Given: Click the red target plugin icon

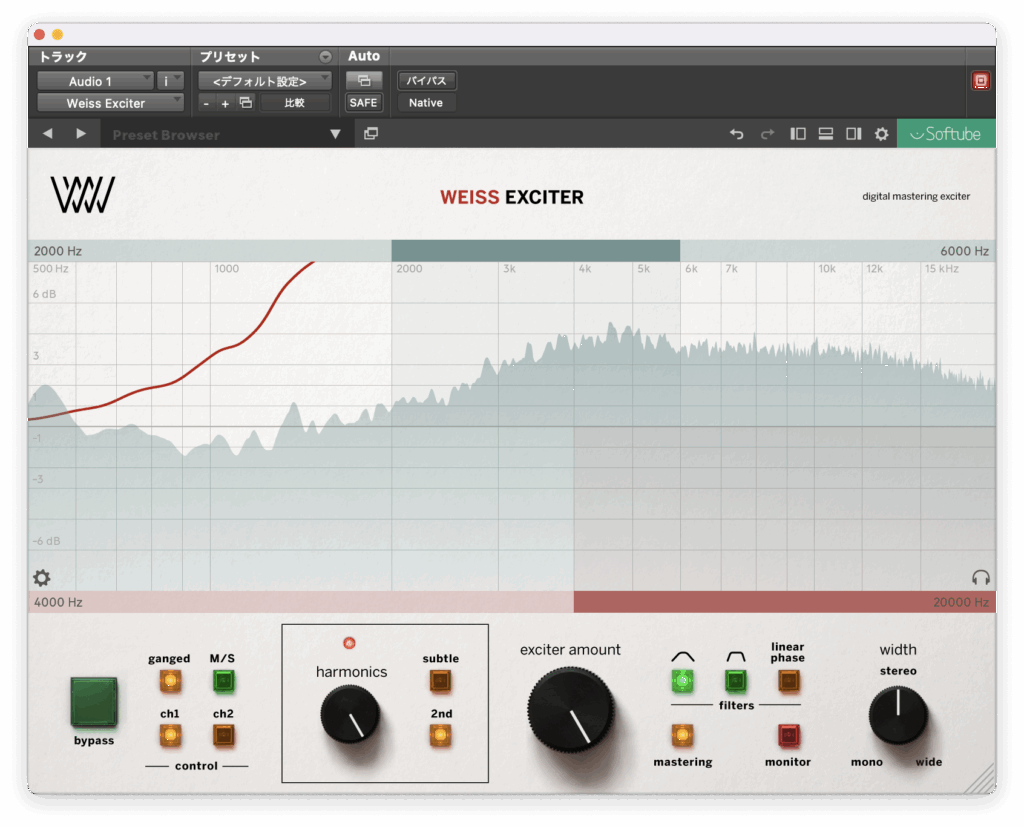Looking at the screenshot, I should click(x=980, y=81).
